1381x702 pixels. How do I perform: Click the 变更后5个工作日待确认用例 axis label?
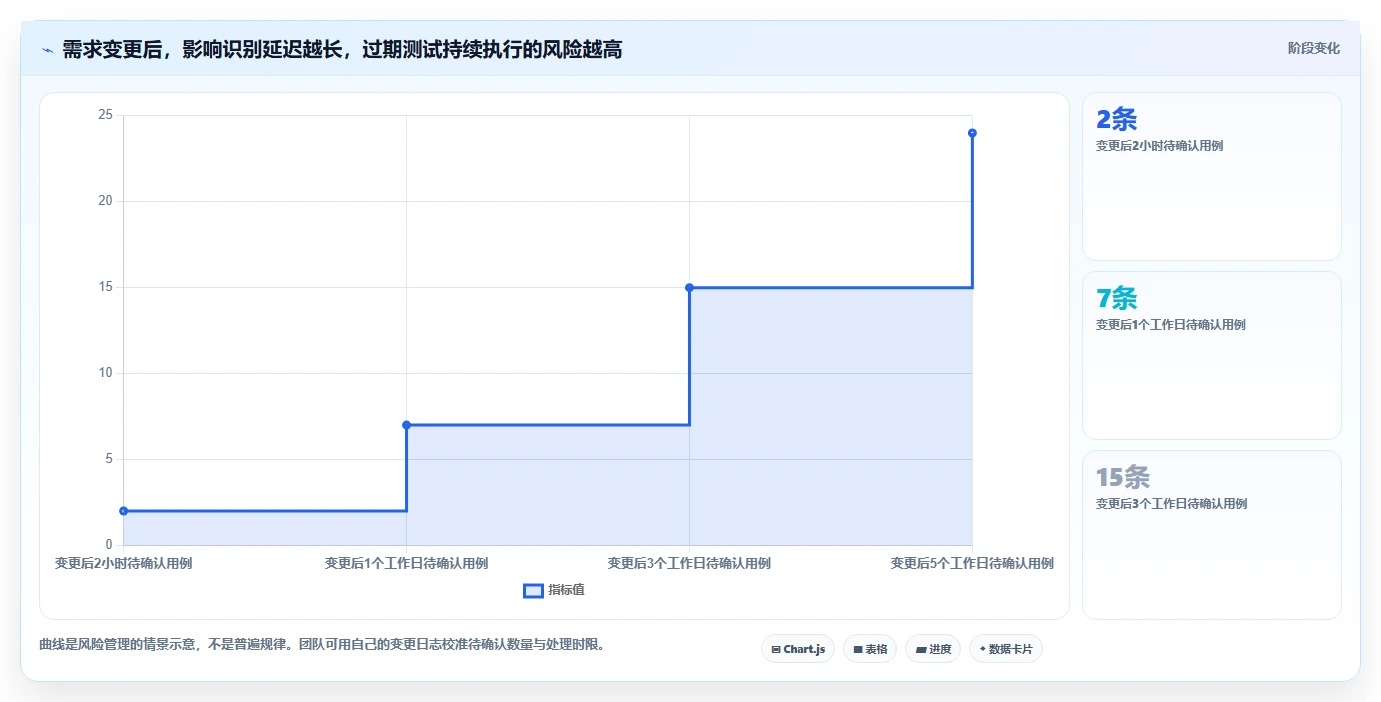[972, 564]
